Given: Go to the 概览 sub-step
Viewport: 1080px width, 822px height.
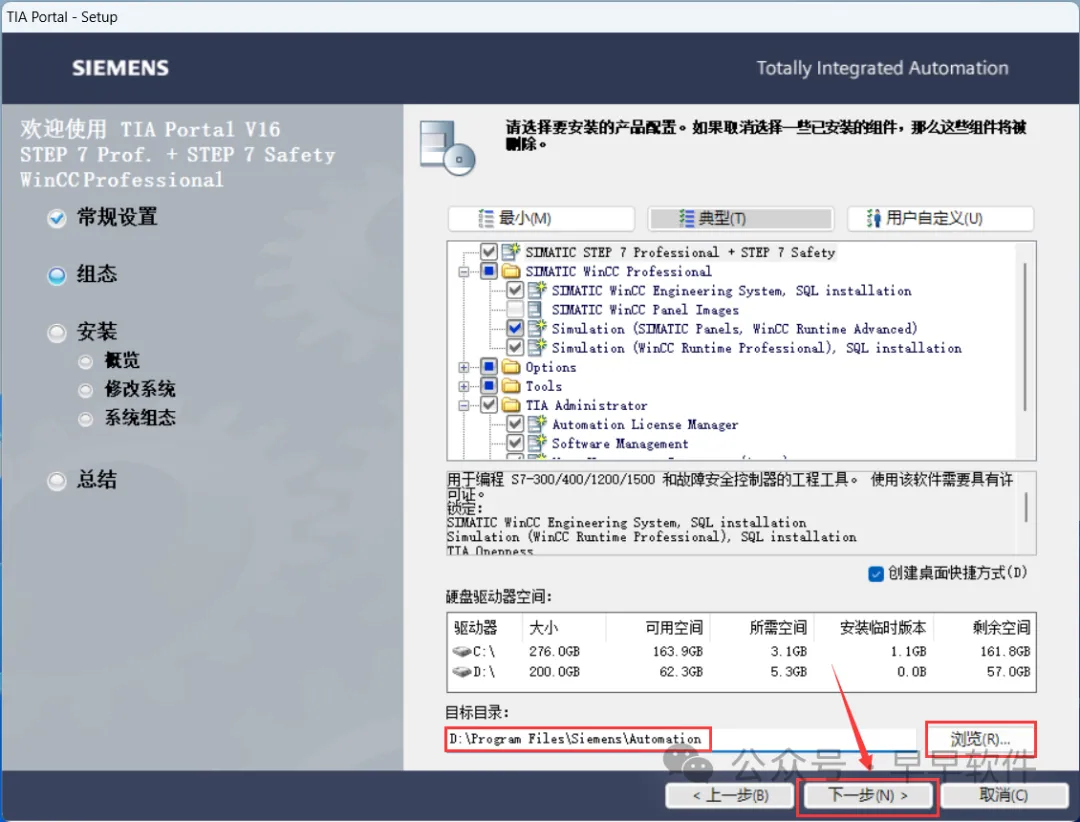Looking at the screenshot, I should [x=109, y=360].
